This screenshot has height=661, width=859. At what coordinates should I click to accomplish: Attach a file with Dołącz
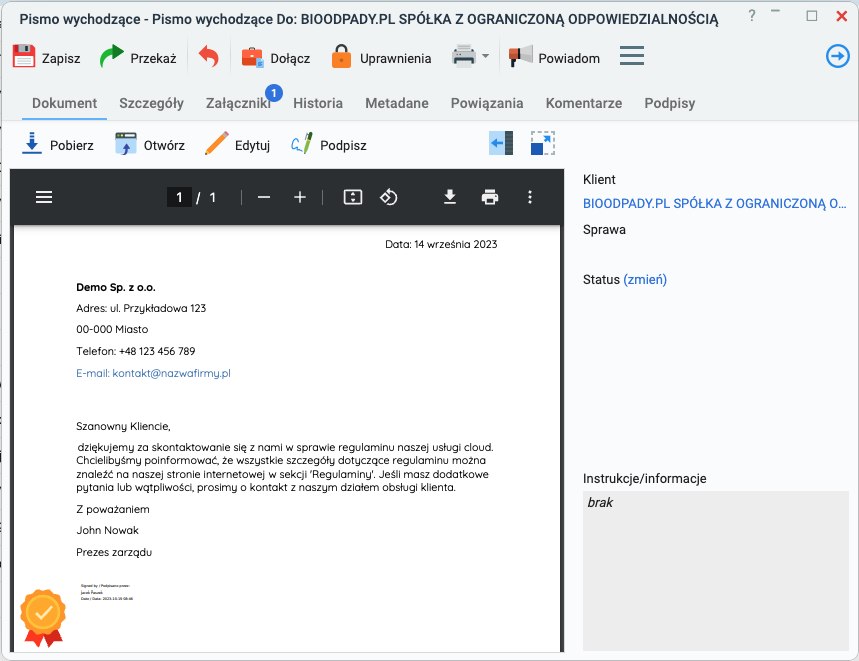tap(276, 58)
